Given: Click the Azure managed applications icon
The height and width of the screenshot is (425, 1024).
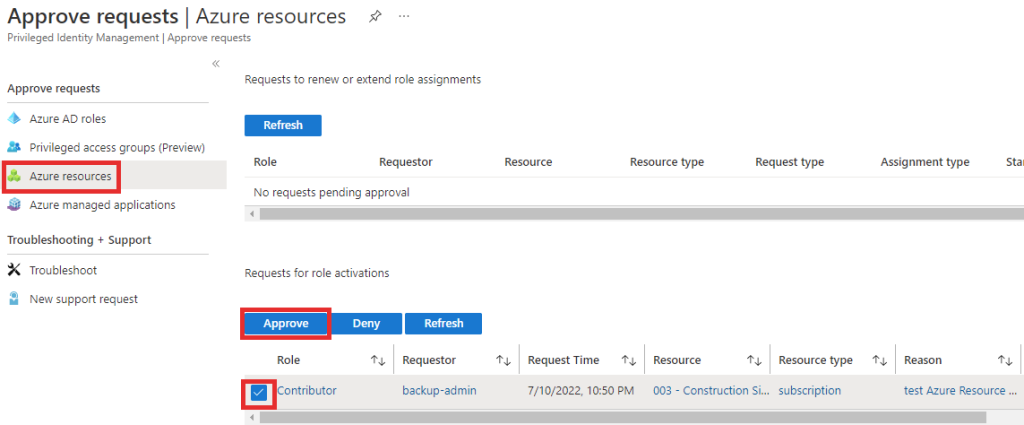Looking at the screenshot, I should click(14, 205).
